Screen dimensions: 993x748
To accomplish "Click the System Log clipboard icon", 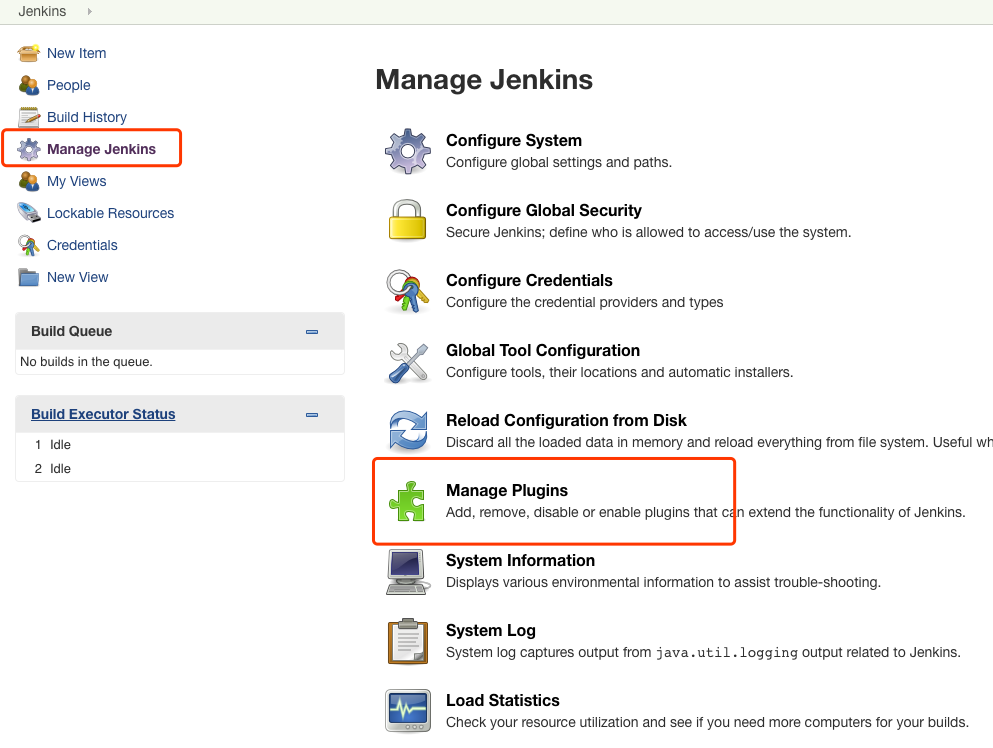I will 407,641.
